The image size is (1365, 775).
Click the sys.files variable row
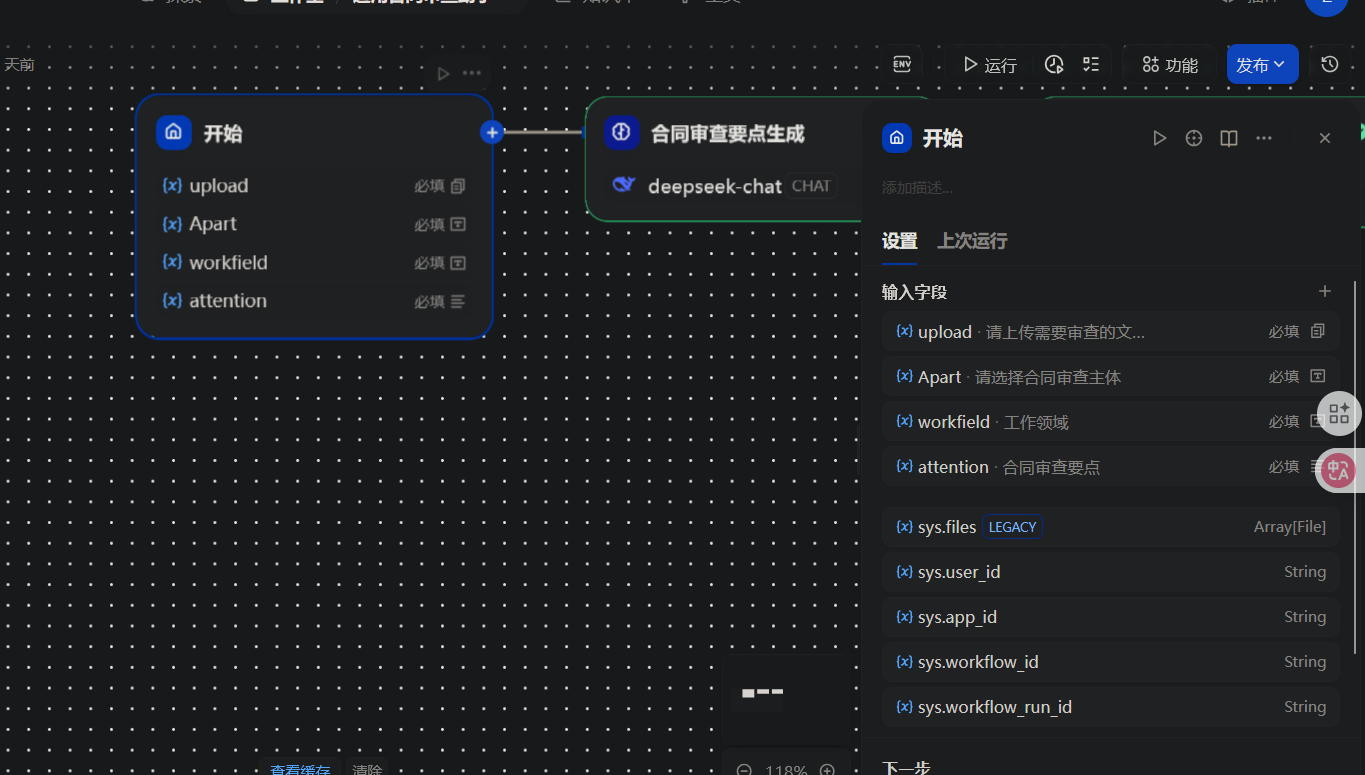click(x=1110, y=527)
